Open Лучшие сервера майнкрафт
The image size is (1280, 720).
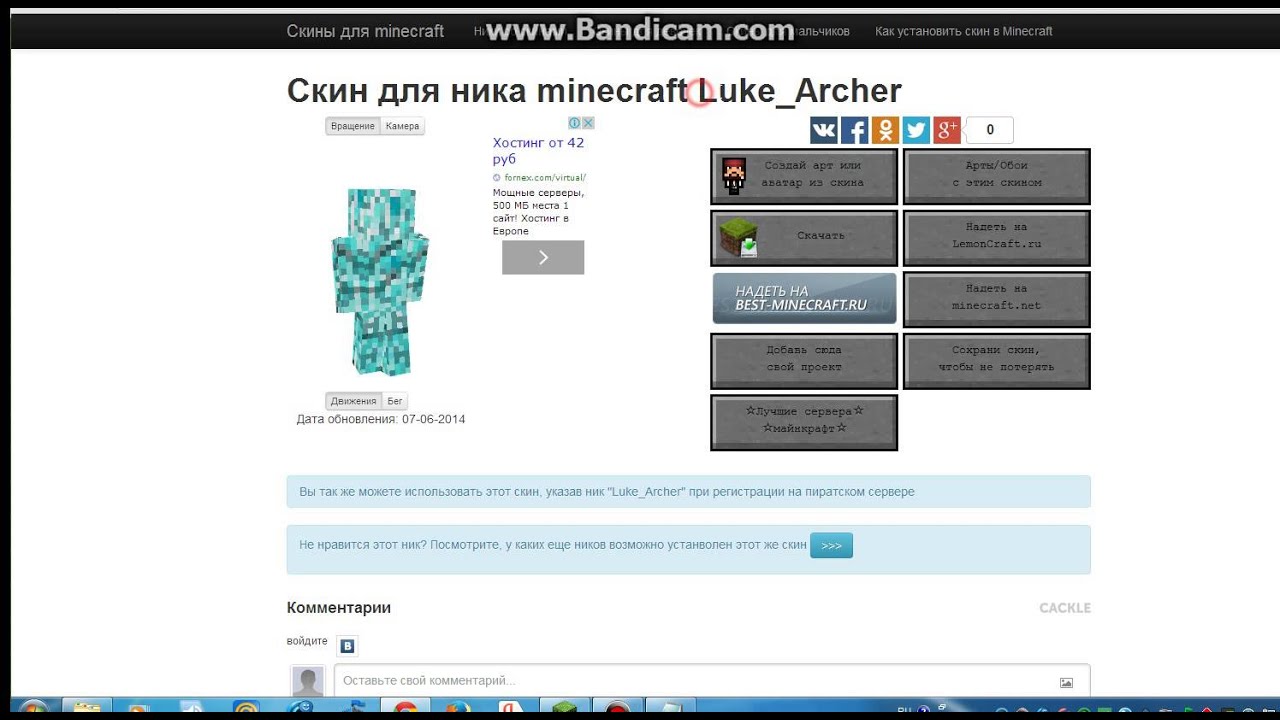tap(804, 422)
